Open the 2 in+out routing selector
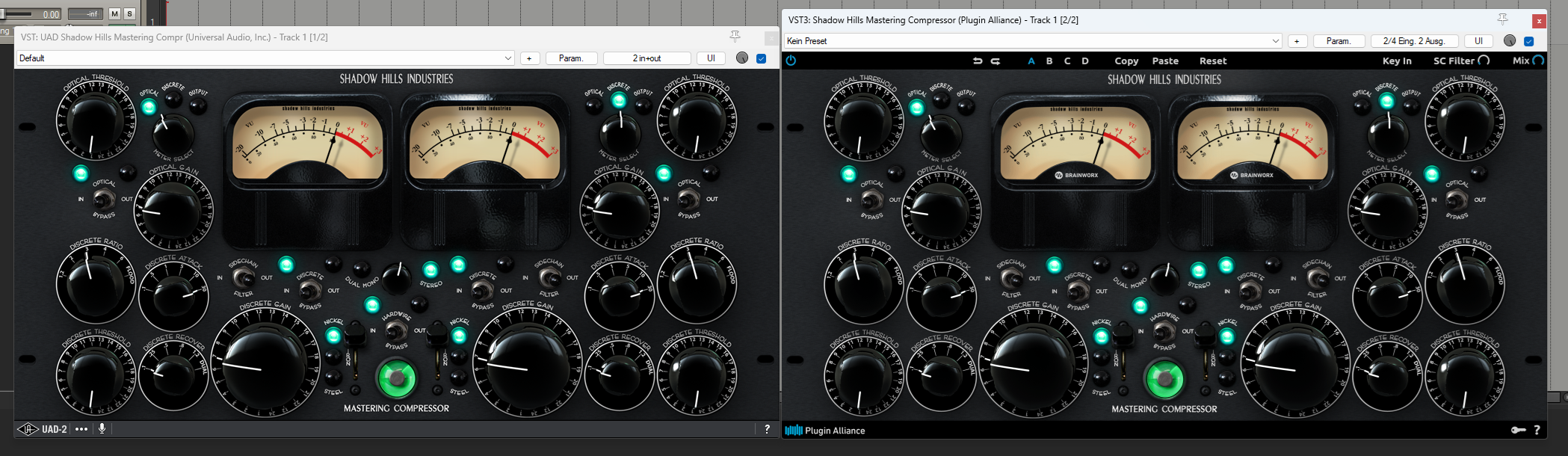 pos(646,58)
